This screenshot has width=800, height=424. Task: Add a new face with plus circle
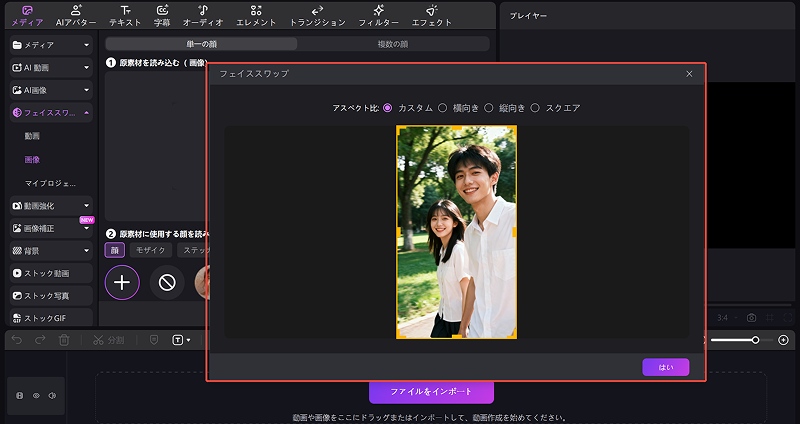(x=122, y=283)
